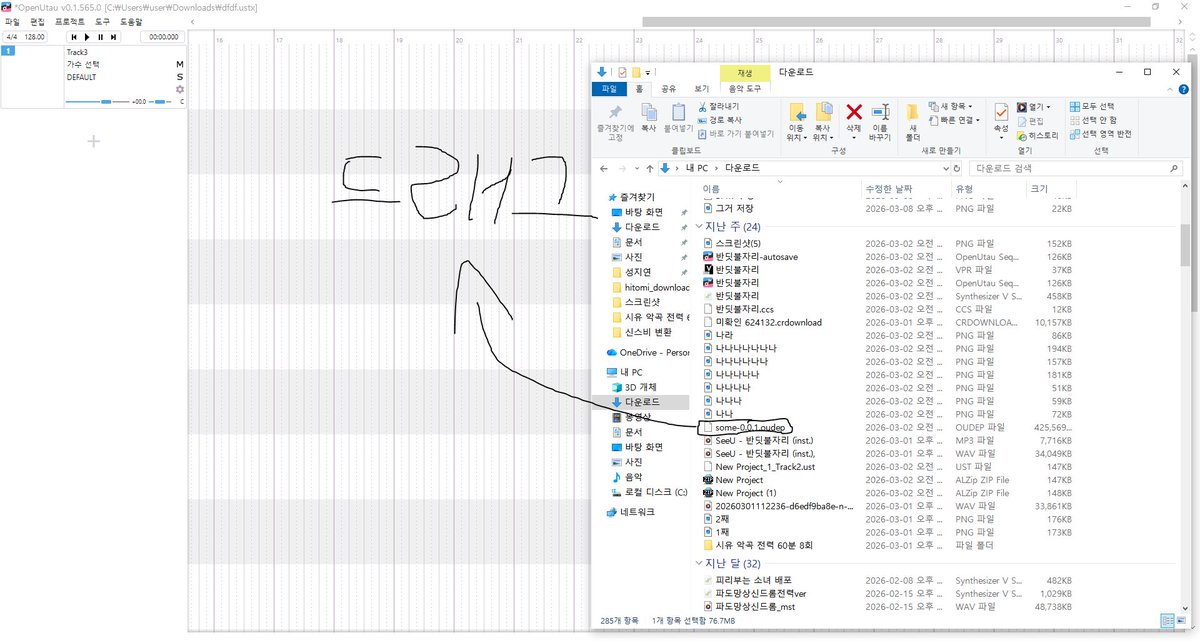
Task: Open singer selection for Track3
Action: (81, 64)
